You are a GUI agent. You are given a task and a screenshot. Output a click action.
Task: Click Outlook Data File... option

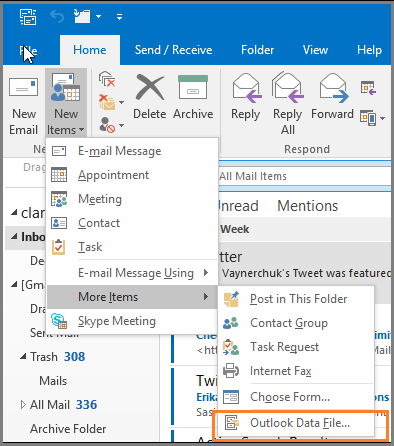pos(296,423)
